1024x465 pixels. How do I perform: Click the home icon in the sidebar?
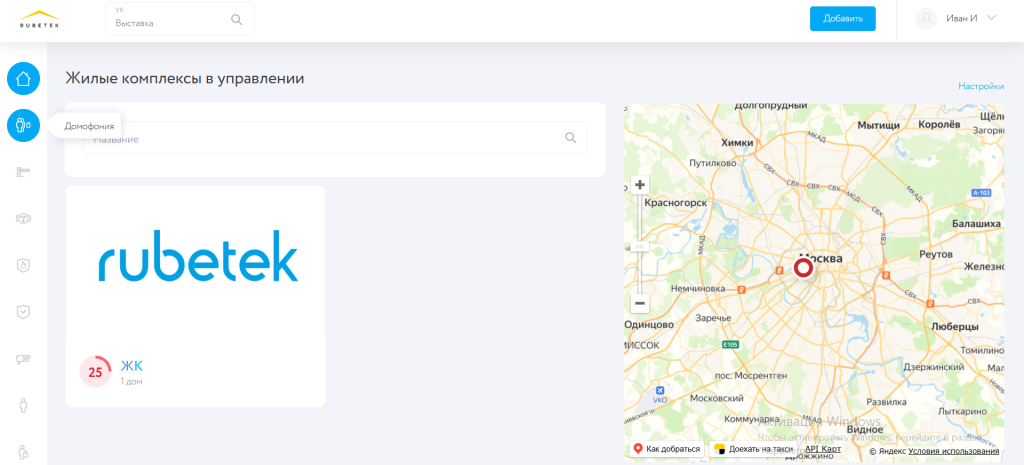click(23, 79)
